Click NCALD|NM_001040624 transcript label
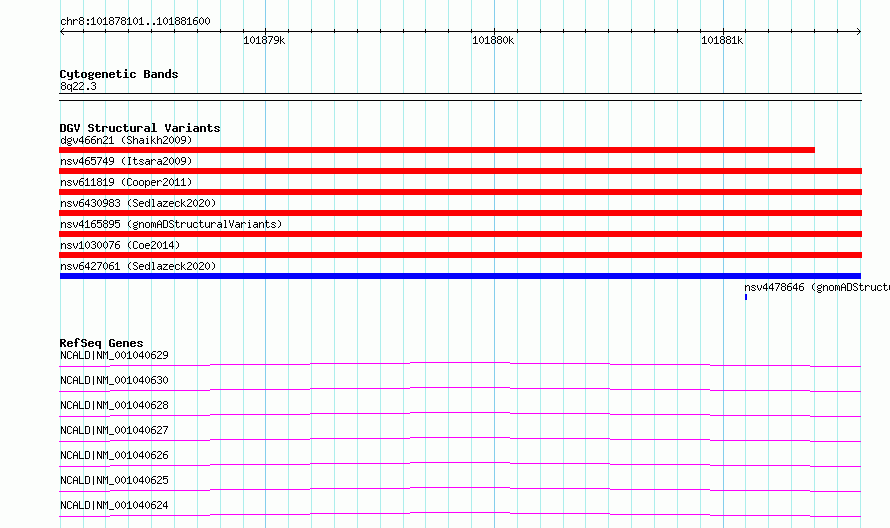 114,505
